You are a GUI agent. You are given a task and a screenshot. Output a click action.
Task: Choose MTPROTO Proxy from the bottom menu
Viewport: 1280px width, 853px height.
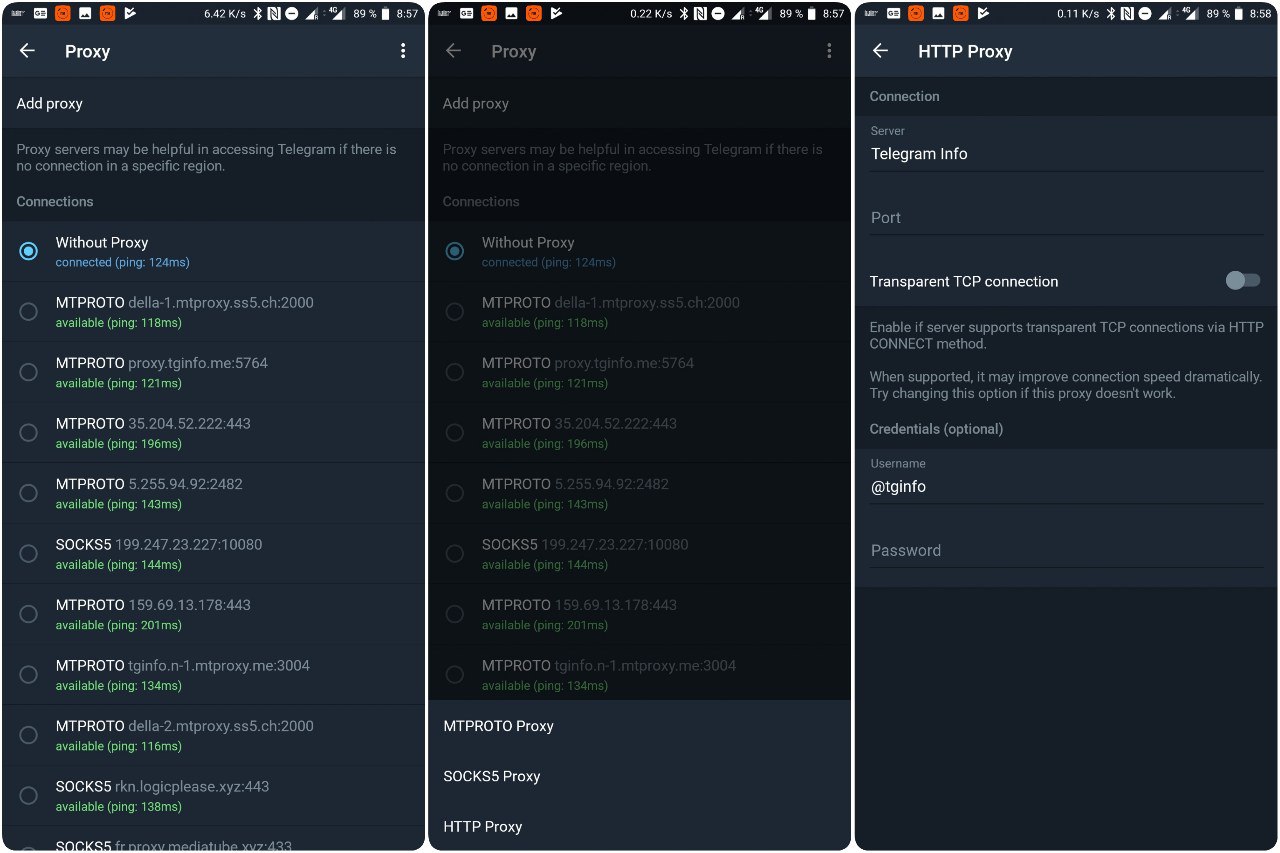pos(639,726)
